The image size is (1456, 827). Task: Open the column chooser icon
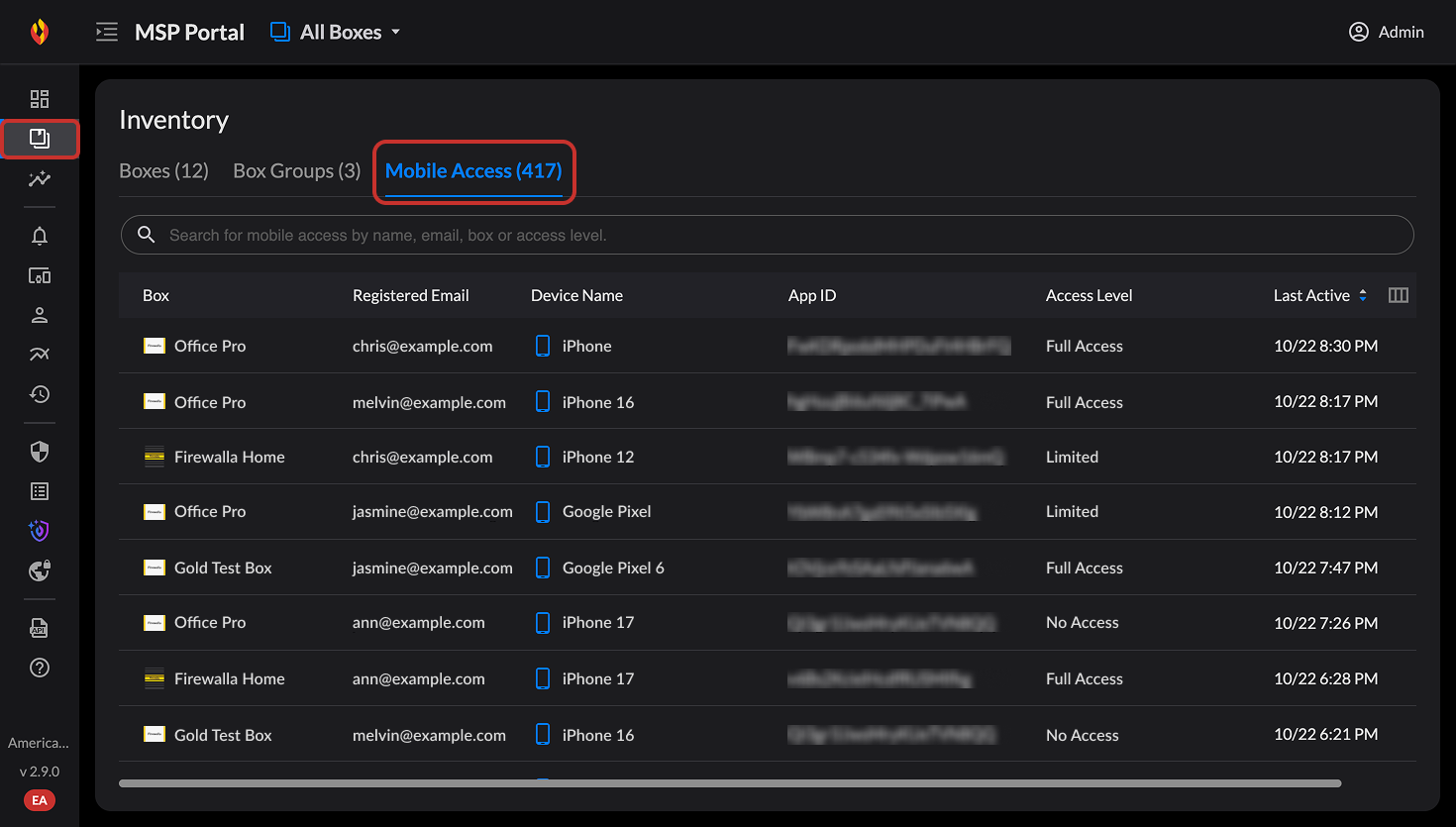pos(1398,295)
